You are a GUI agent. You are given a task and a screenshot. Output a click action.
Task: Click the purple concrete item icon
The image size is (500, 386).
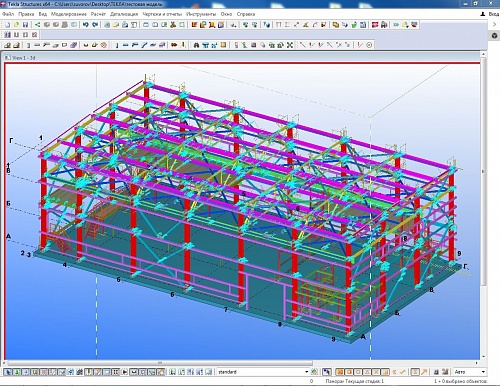tap(74, 45)
